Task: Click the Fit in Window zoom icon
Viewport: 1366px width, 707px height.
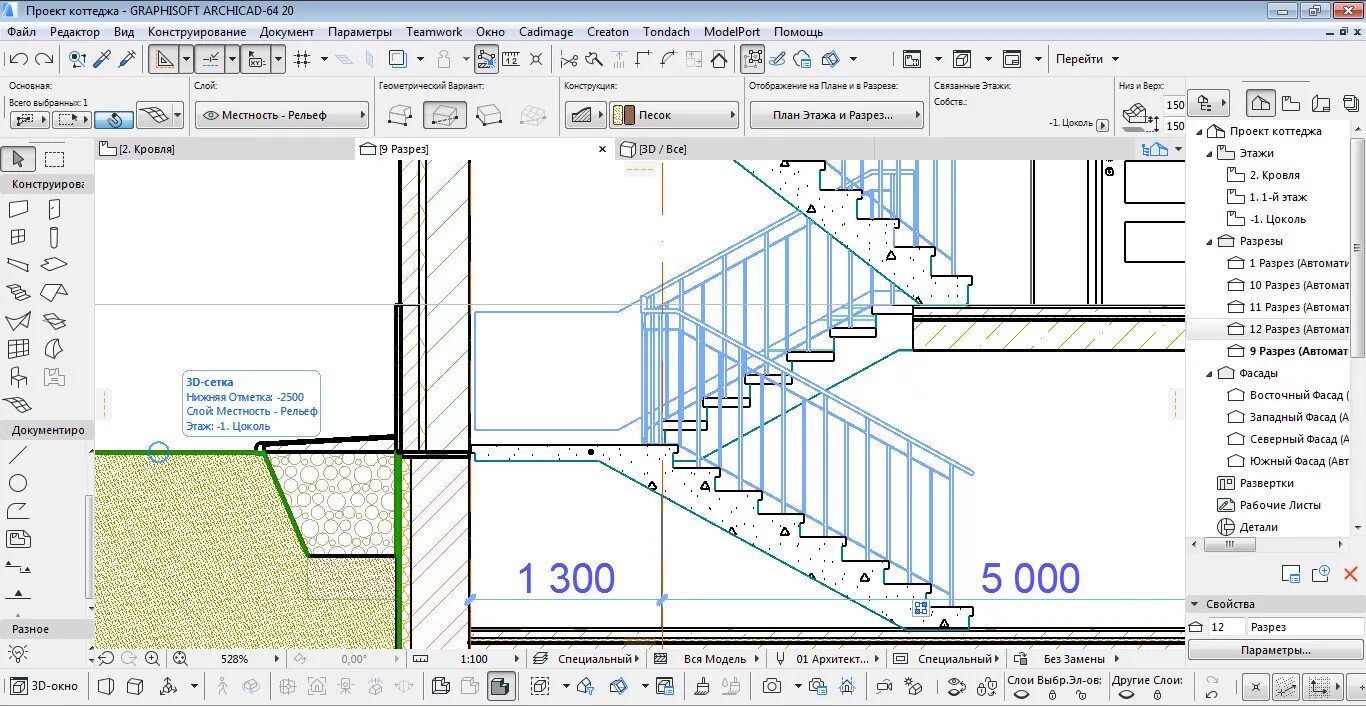Action: click(x=180, y=659)
